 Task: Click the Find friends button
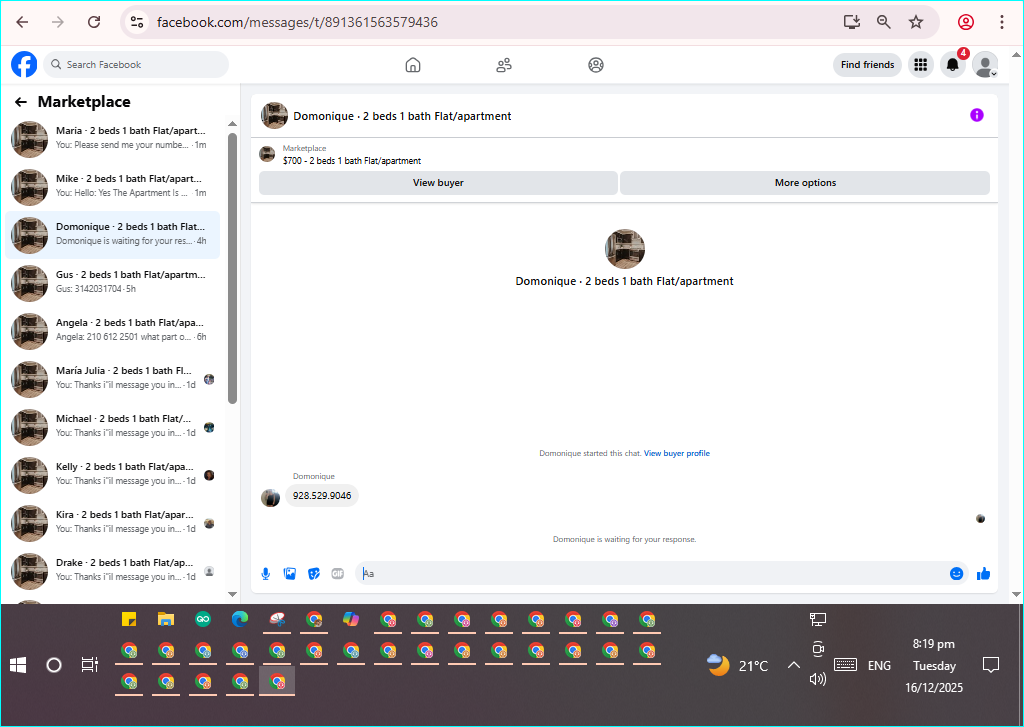click(x=867, y=65)
